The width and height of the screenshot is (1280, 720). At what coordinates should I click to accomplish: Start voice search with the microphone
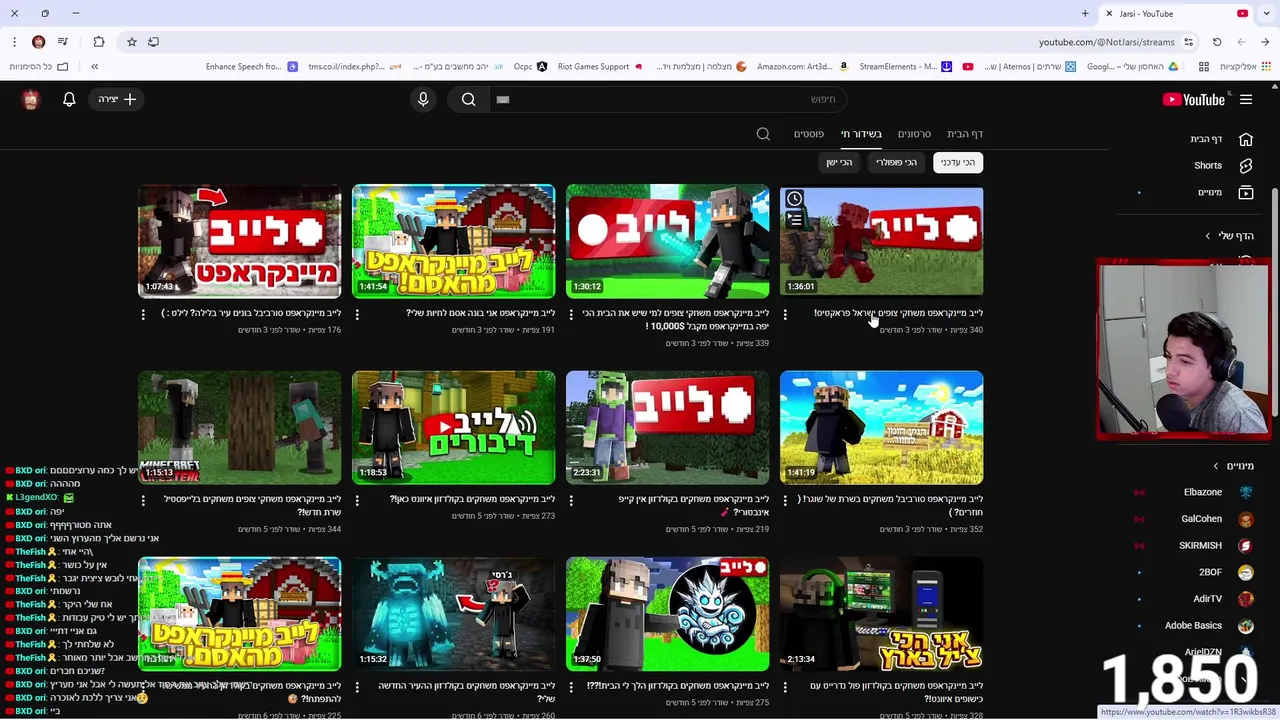tap(423, 99)
